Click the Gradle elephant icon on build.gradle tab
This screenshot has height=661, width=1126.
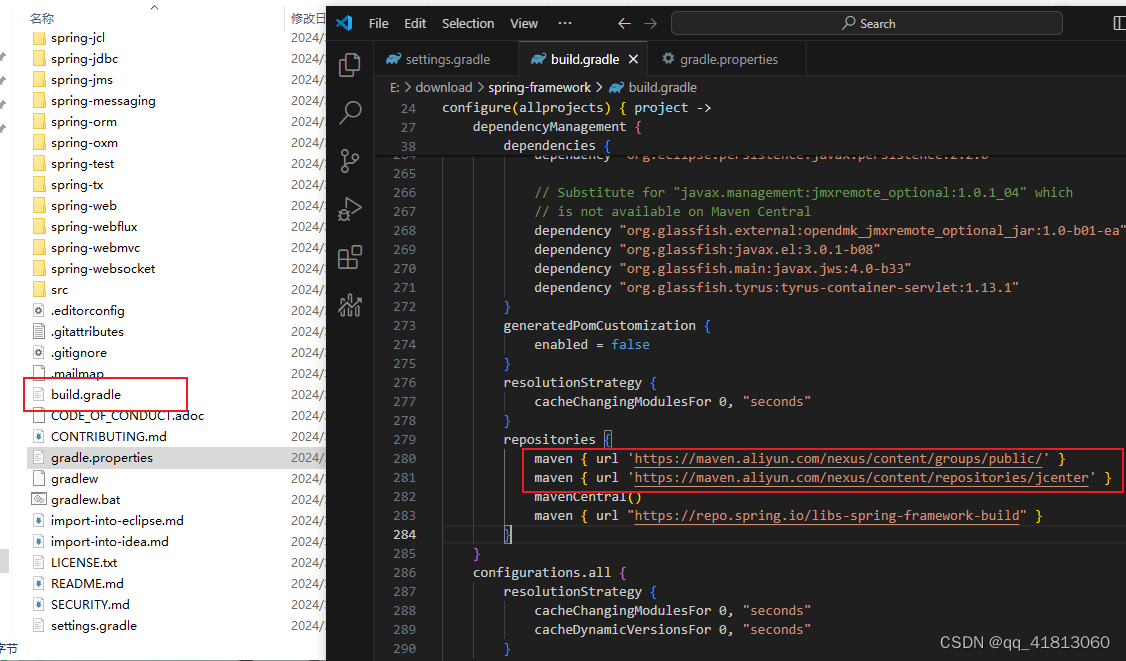point(540,59)
